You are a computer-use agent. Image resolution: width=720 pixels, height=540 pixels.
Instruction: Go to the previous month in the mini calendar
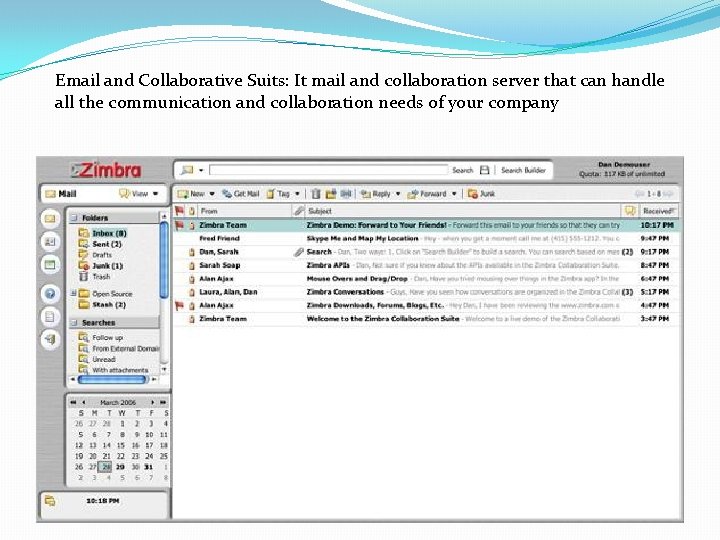click(x=83, y=402)
